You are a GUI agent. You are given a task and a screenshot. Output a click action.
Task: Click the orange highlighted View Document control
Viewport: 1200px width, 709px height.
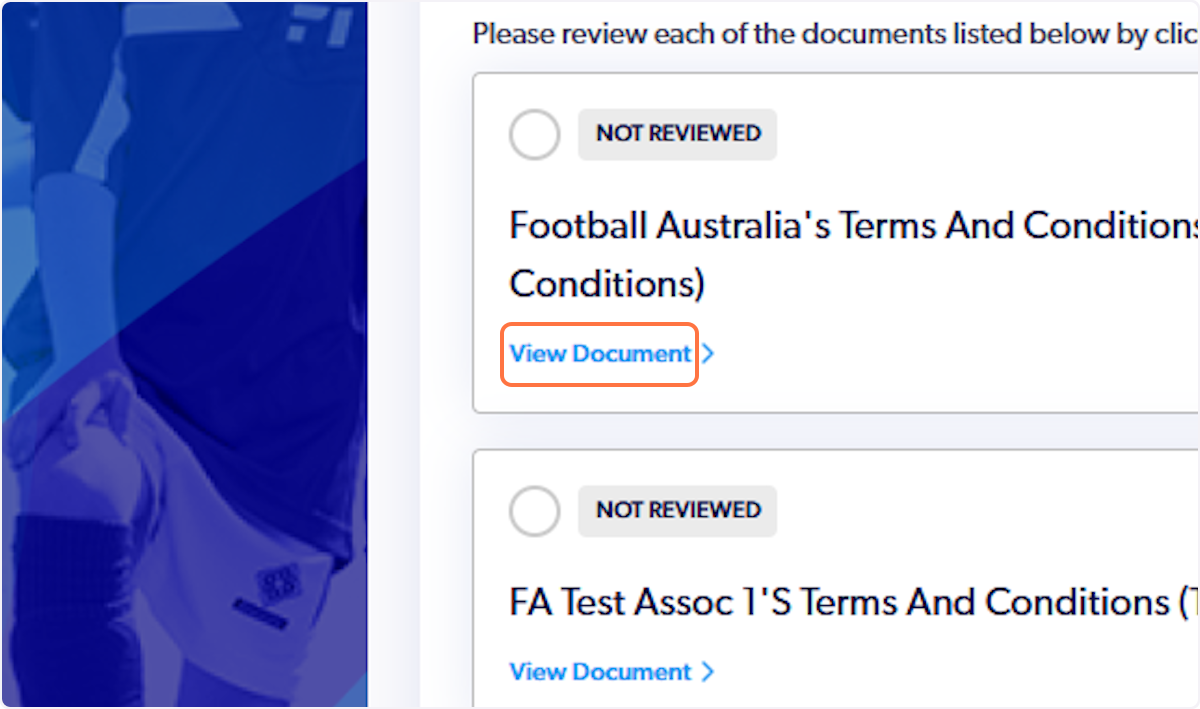click(x=599, y=353)
